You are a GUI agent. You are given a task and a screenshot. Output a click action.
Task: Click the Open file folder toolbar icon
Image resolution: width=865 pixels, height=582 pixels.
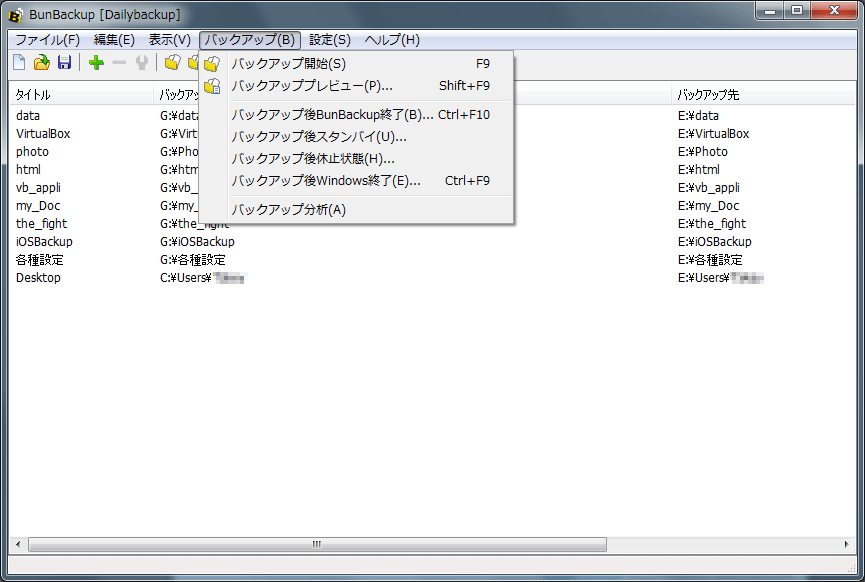[41, 63]
